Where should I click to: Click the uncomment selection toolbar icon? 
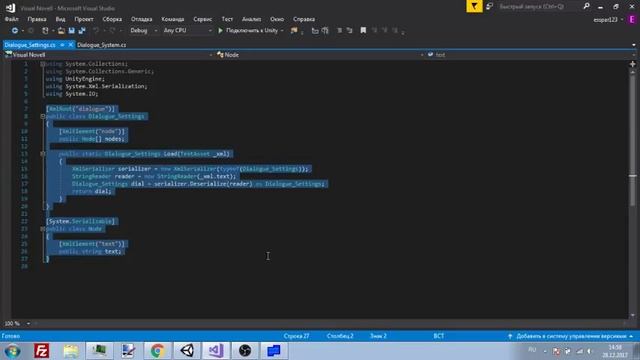point(325,31)
